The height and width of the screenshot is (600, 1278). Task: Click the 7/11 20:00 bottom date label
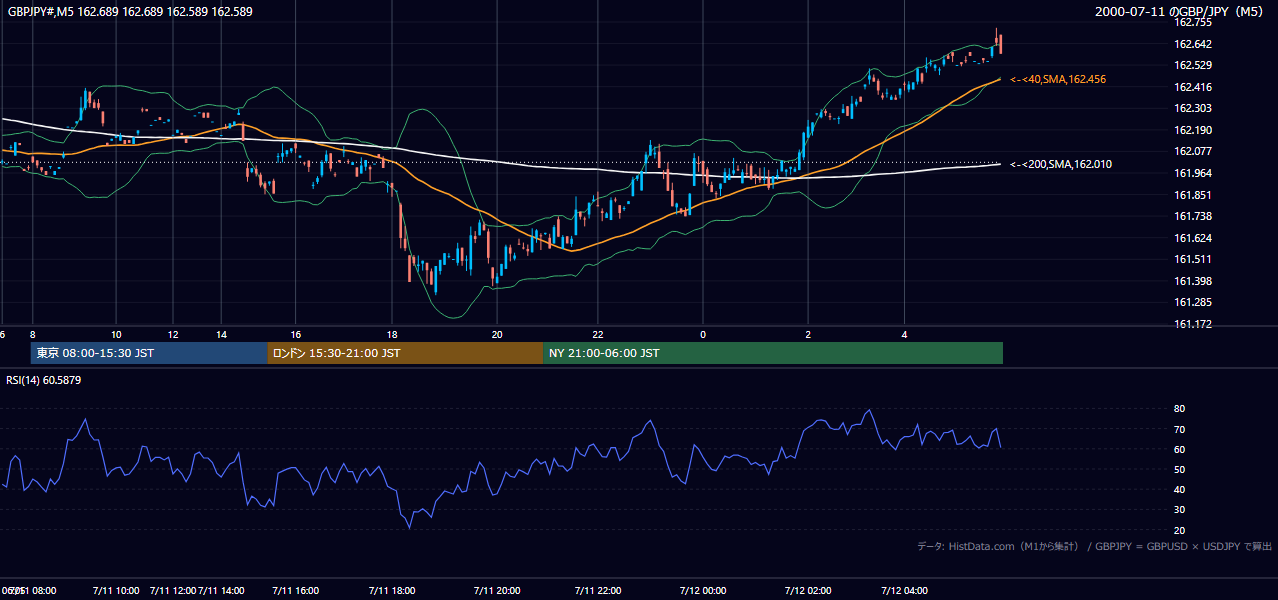497,590
